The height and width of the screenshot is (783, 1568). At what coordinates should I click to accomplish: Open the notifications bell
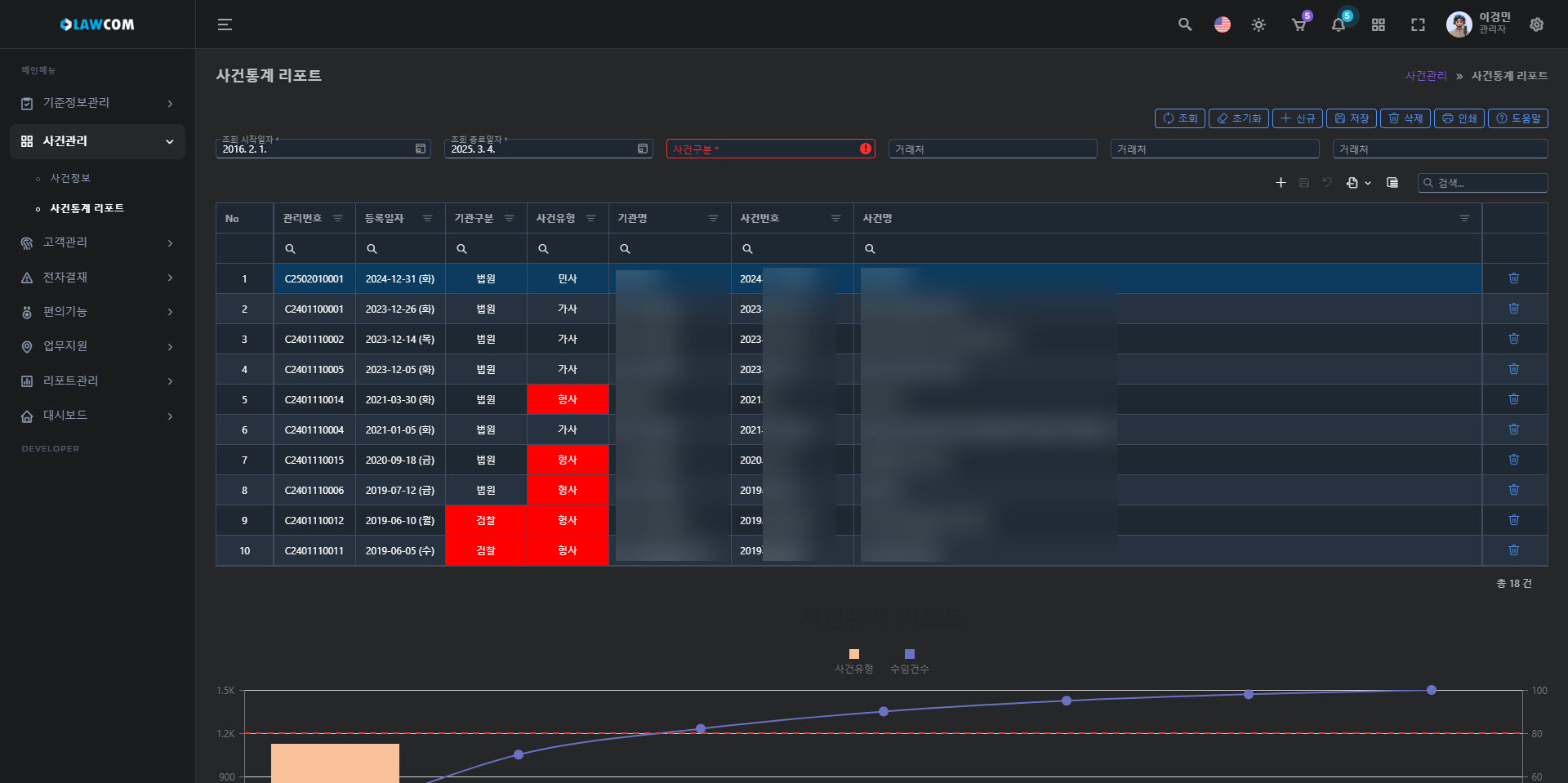tap(1339, 24)
